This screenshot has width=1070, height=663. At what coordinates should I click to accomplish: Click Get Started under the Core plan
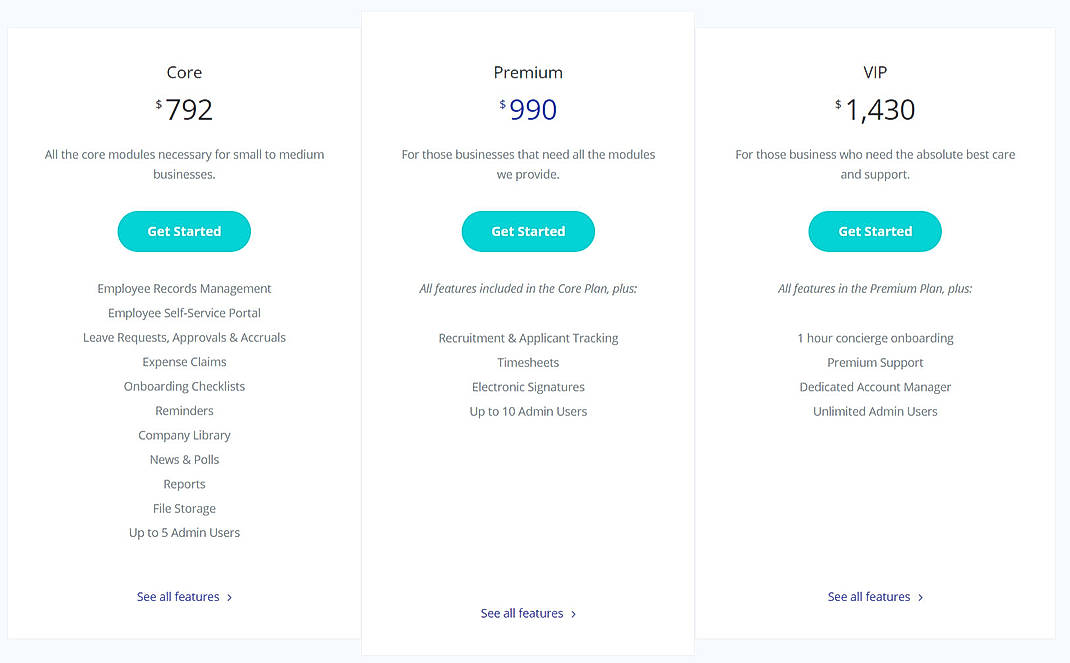click(184, 231)
